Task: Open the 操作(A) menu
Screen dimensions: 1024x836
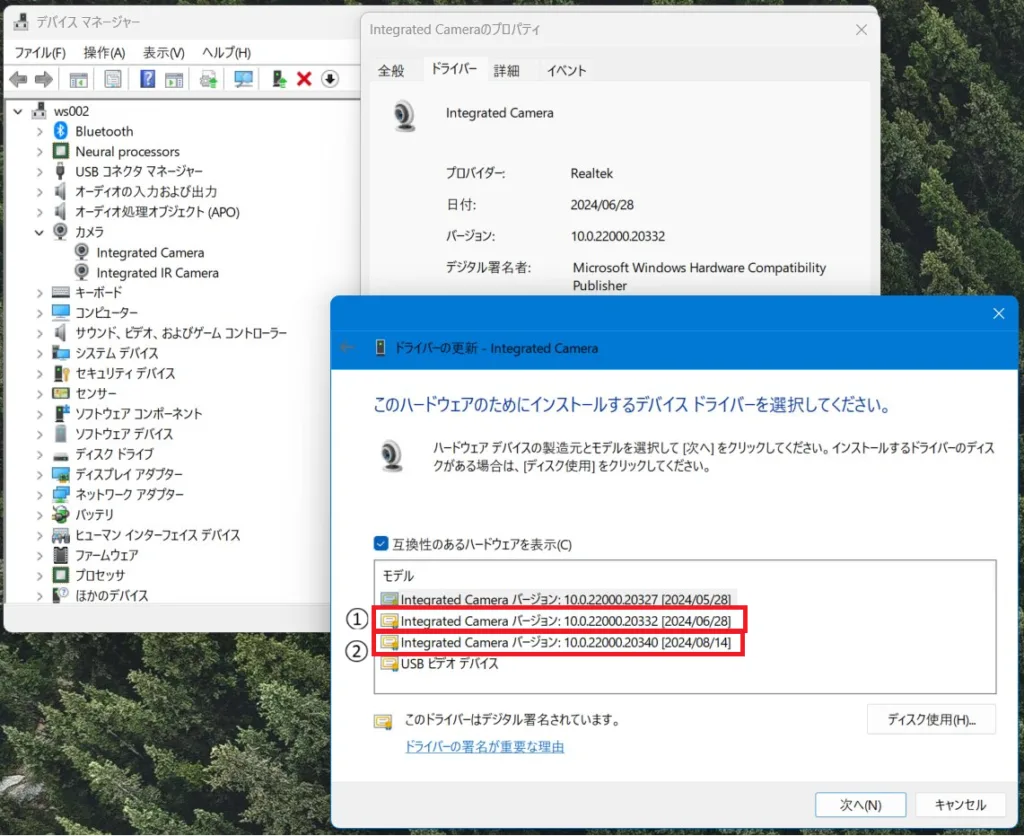Action: pos(104,52)
